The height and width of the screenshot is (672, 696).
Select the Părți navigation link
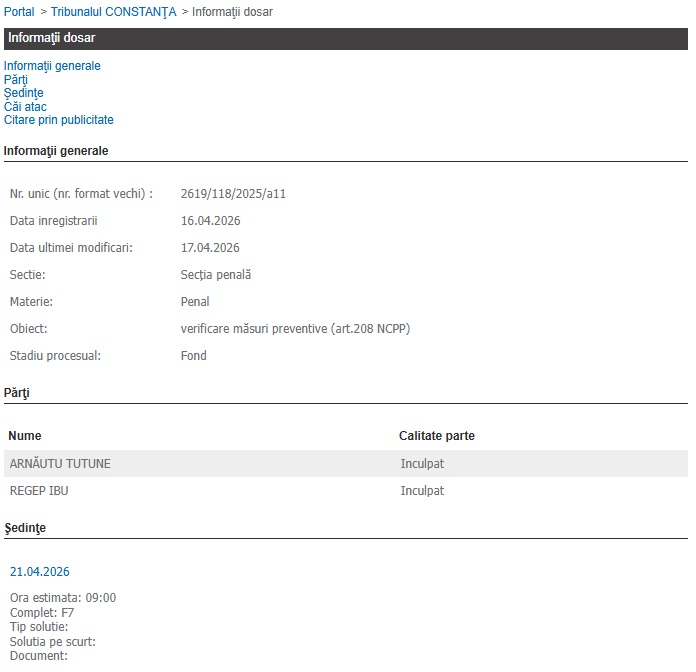tap(16, 80)
